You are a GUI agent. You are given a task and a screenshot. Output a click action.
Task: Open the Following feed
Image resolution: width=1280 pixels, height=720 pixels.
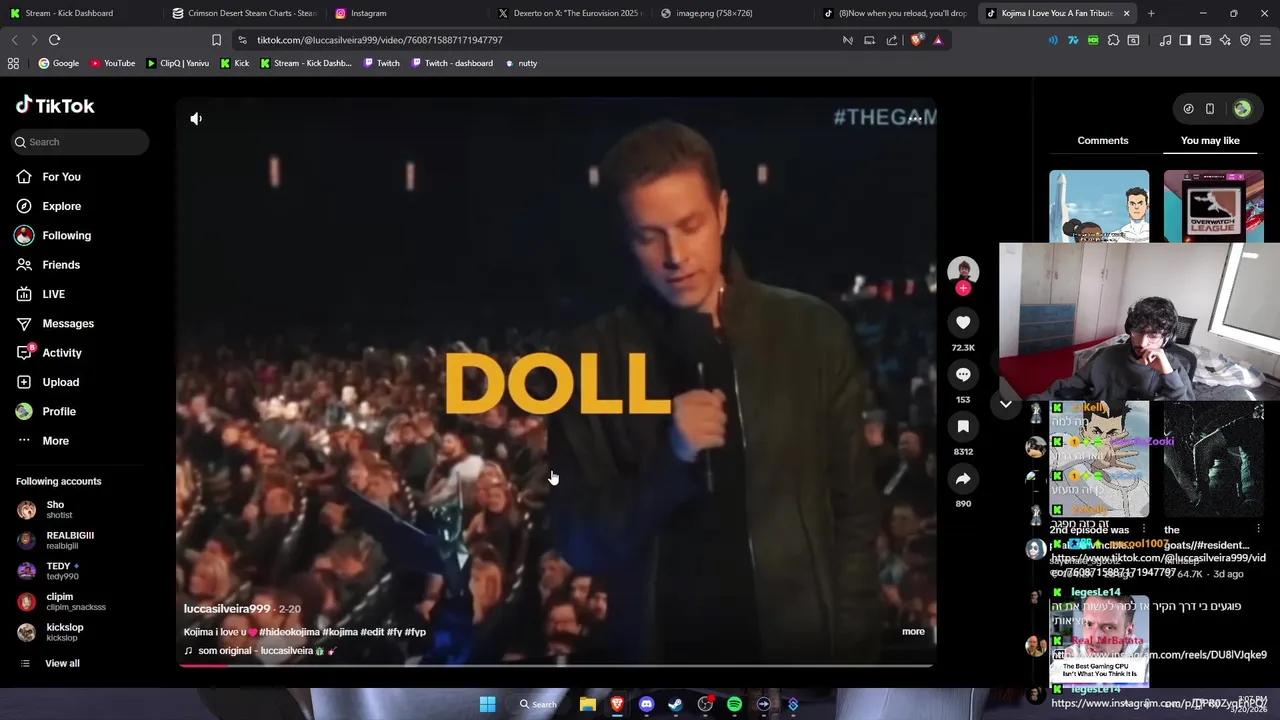point(66,235)
